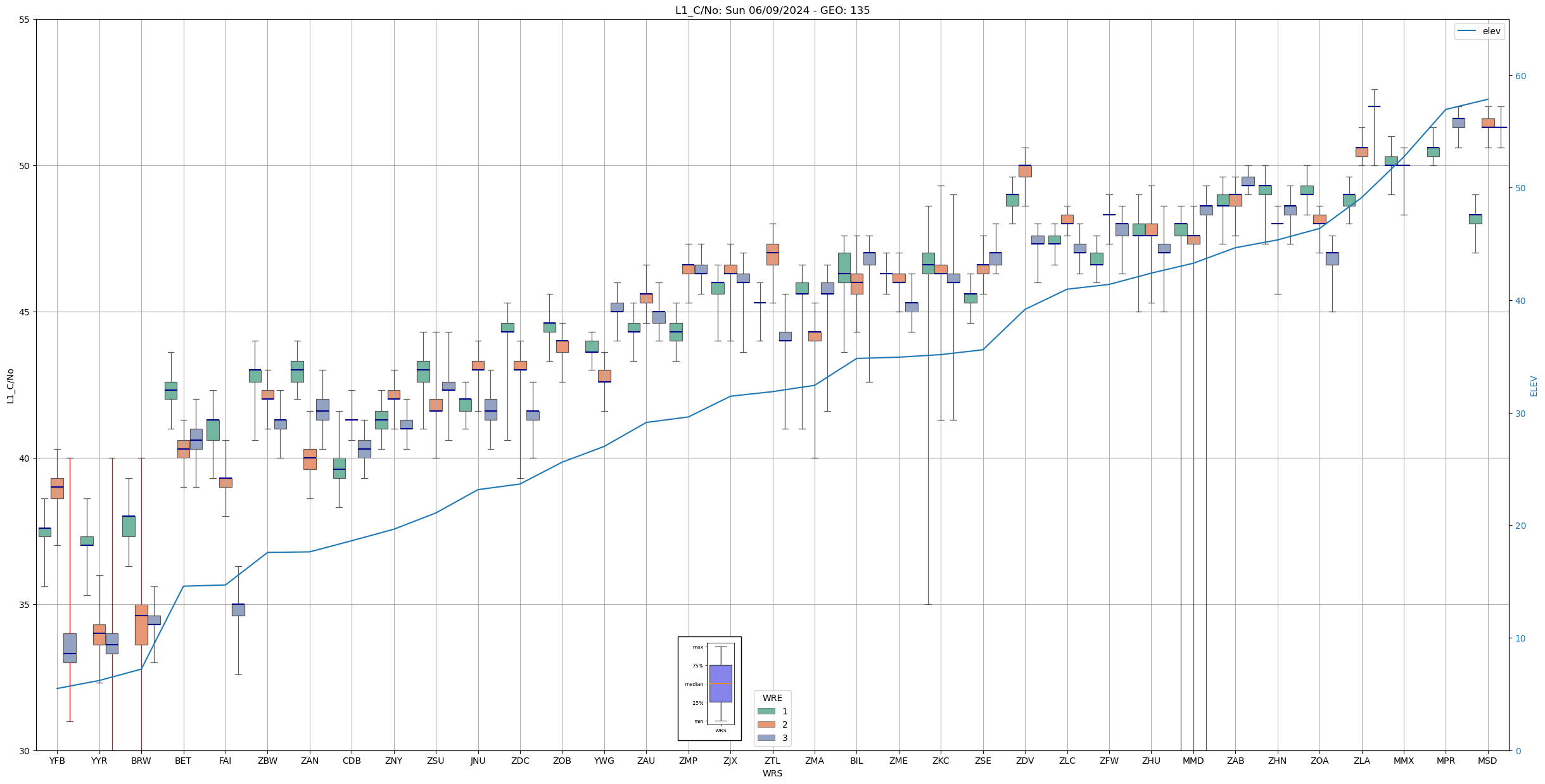Click the green WRE 1 legend swatch
Image resolution: width=1545 pixels, height=784 pixels.
point(766,711)
